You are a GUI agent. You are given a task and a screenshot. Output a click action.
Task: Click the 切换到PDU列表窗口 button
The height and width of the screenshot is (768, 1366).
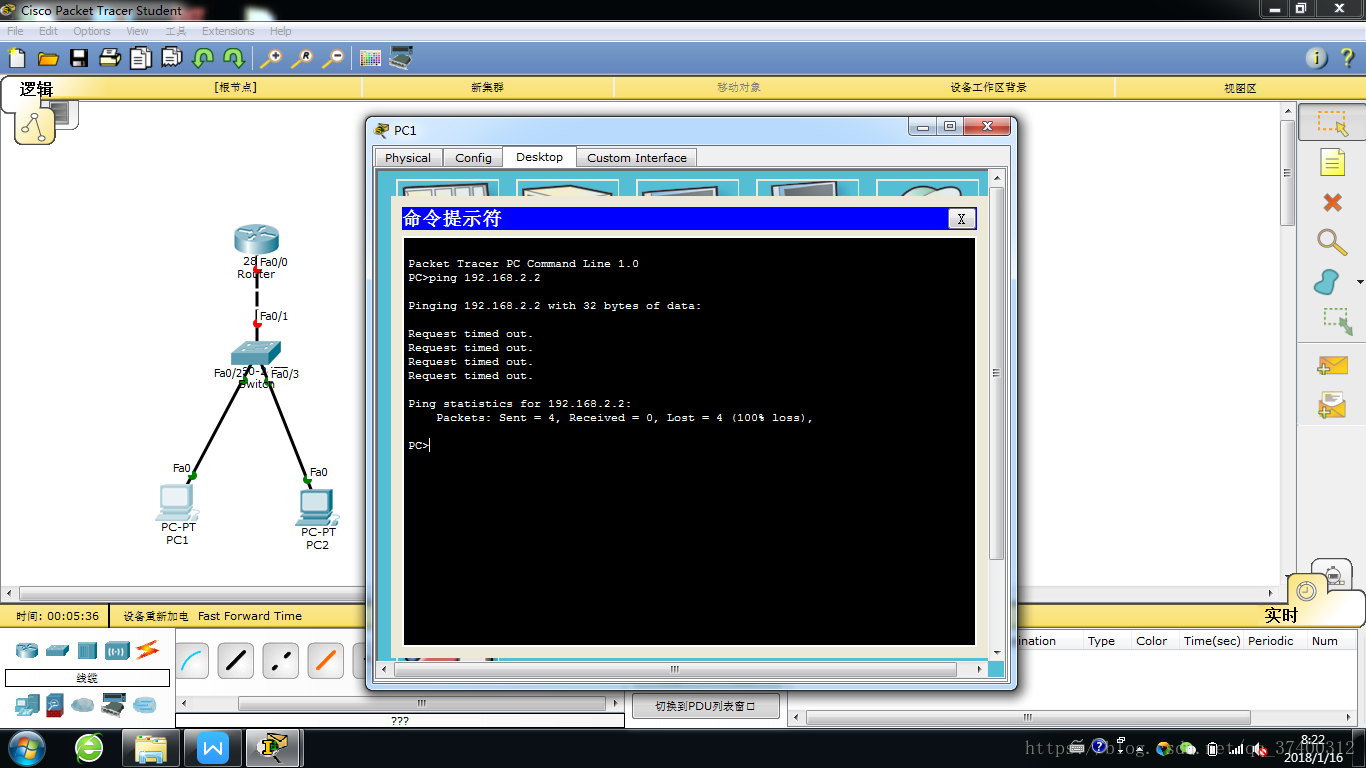705,706
